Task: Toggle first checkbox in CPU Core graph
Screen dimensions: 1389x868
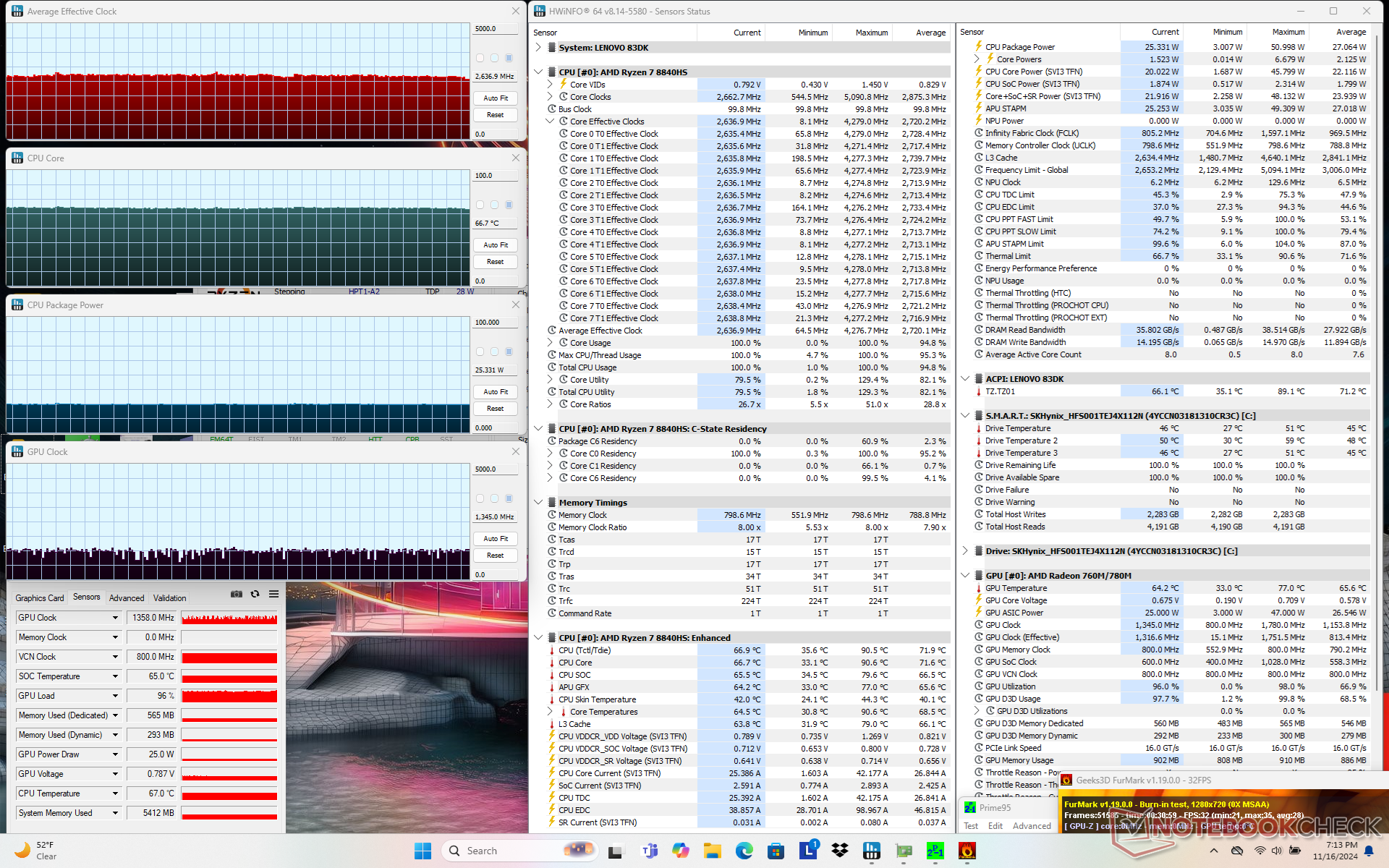Action: click(x=480, y=205)
